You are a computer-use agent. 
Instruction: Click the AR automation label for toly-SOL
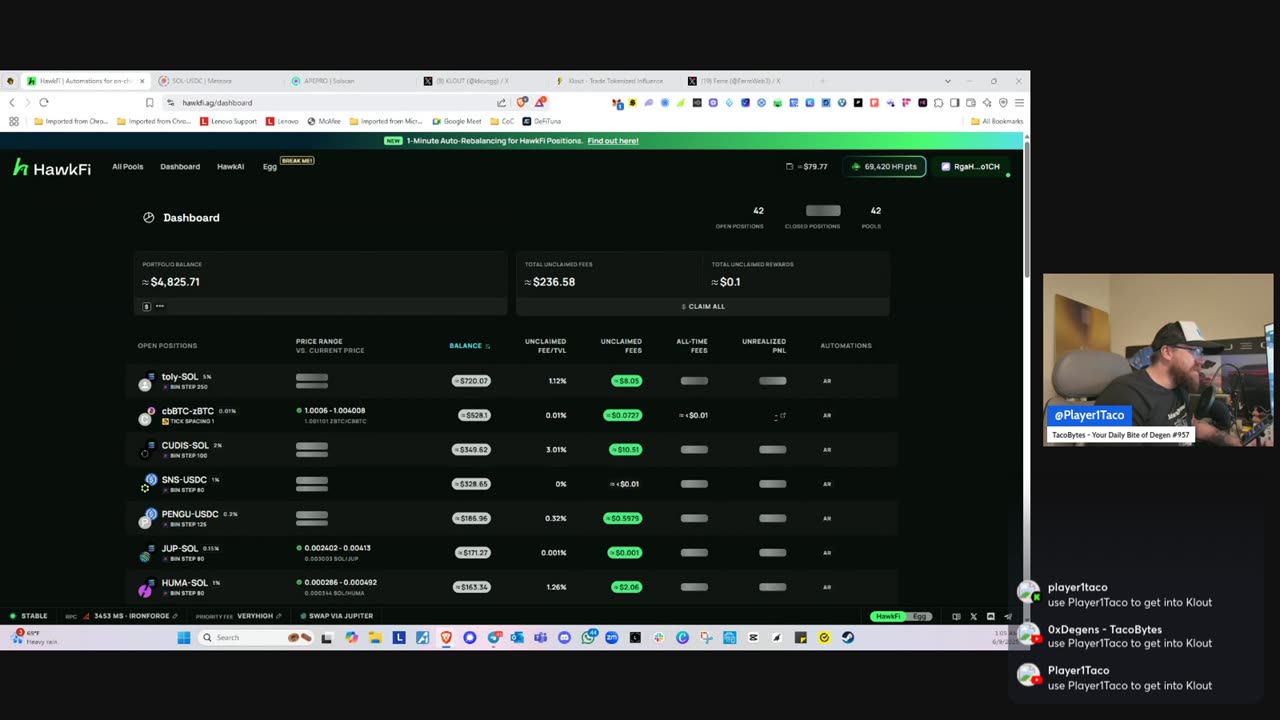827,381
